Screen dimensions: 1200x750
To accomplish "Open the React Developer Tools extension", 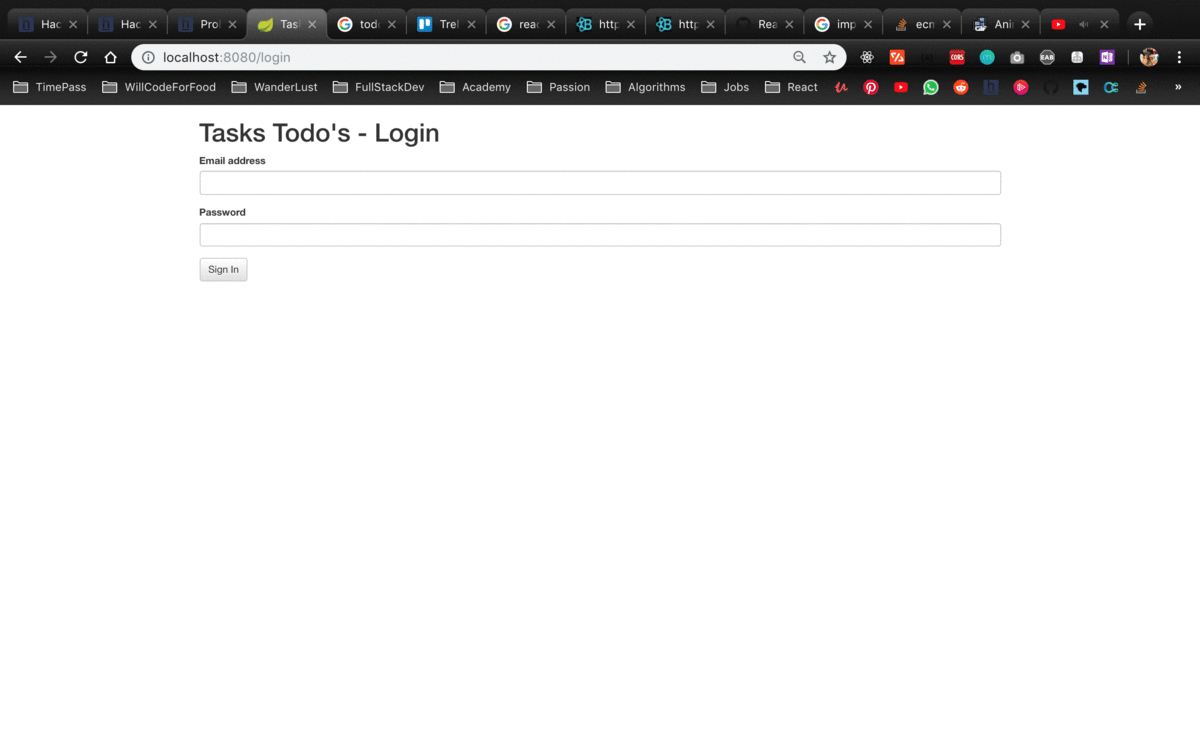I will pyautogui.click(x=865, y=57).
